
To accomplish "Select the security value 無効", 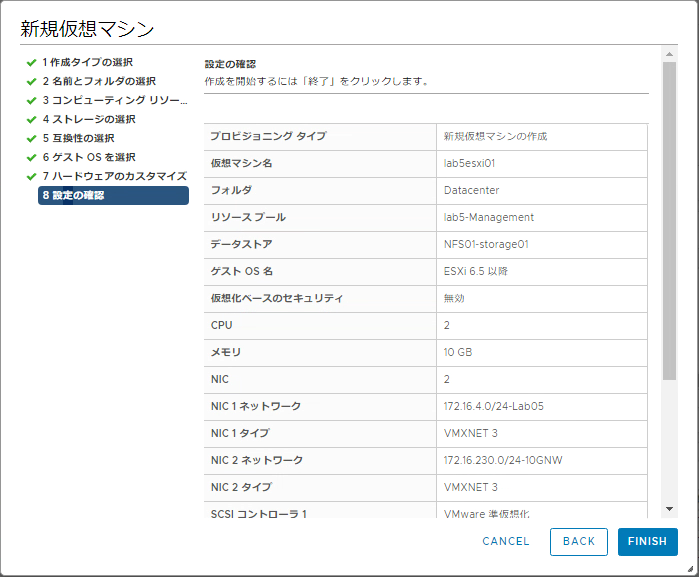I will click(x=454, y=298).
